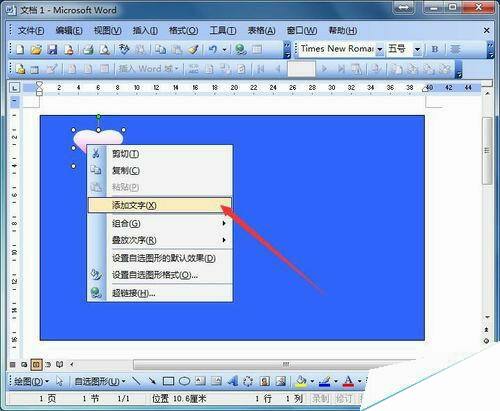Save the document with floppy disk icon
500x411 pixels.
point(52,50)
